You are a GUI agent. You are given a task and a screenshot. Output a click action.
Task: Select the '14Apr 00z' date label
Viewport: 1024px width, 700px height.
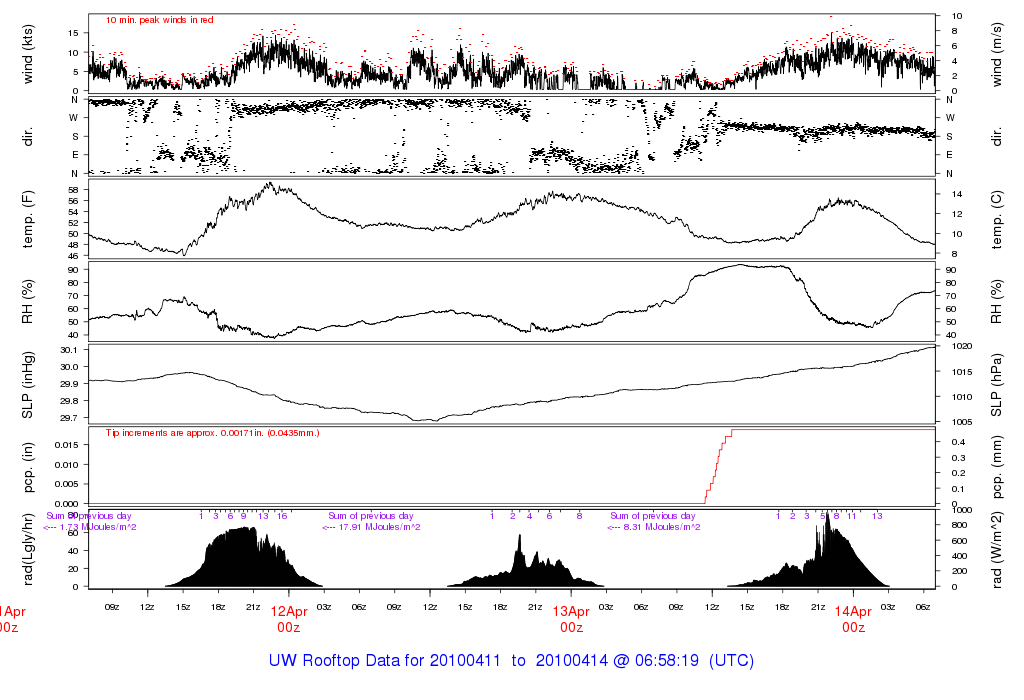[x=854, y=619]
